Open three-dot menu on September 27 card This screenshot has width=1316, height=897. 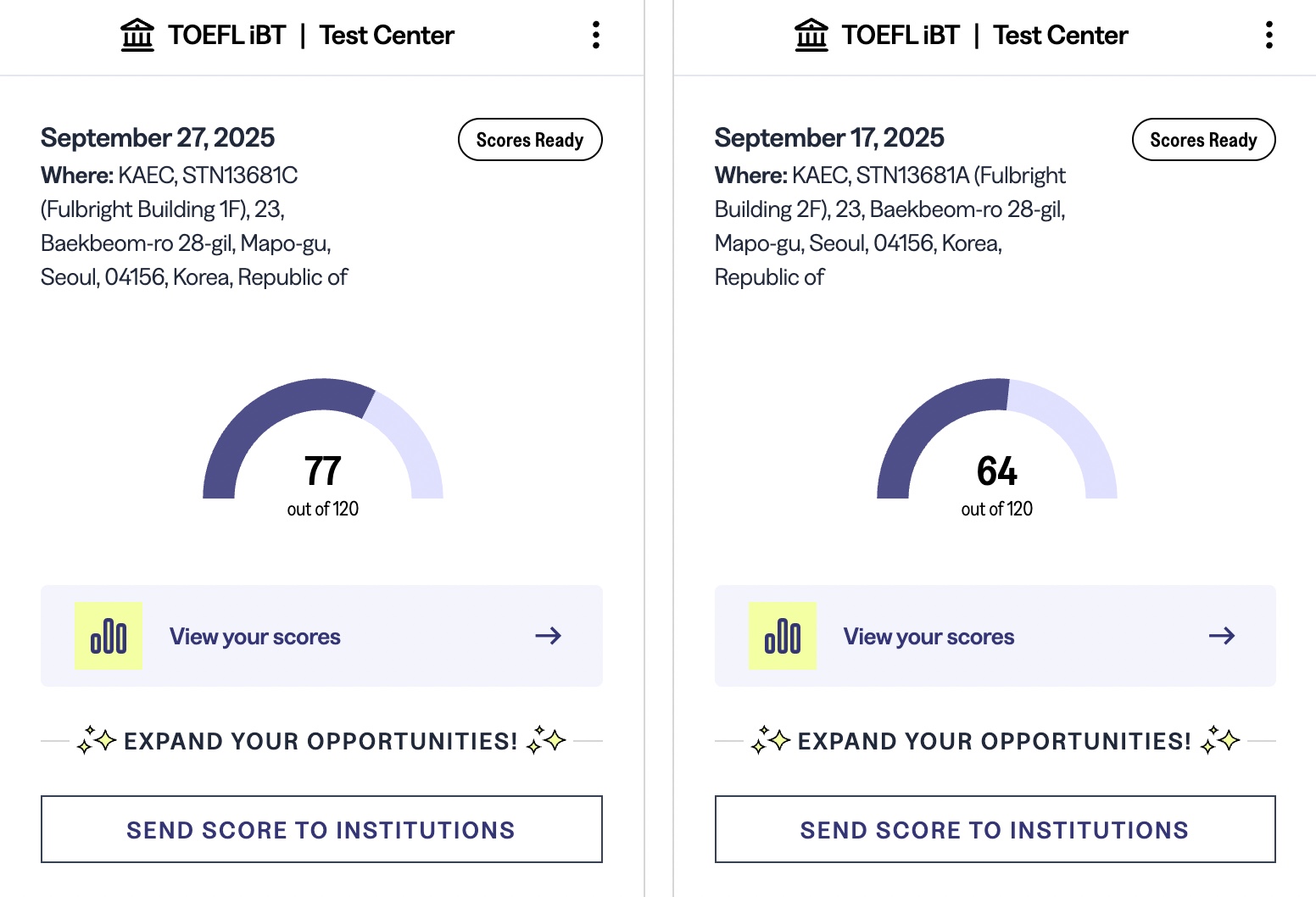click(x=596, y=35)
